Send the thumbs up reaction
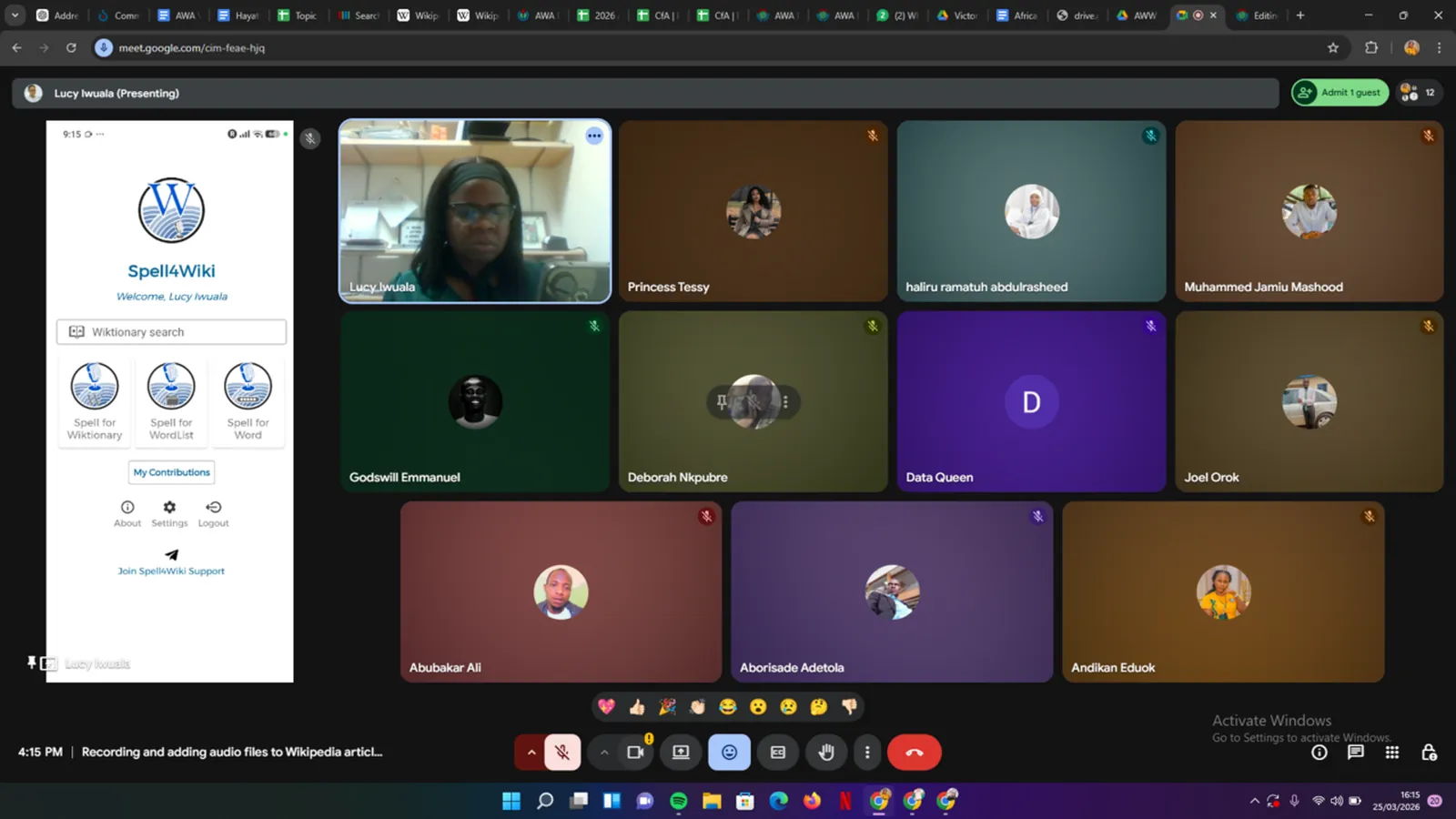The image size is (1456, 819). click(637, 706)
